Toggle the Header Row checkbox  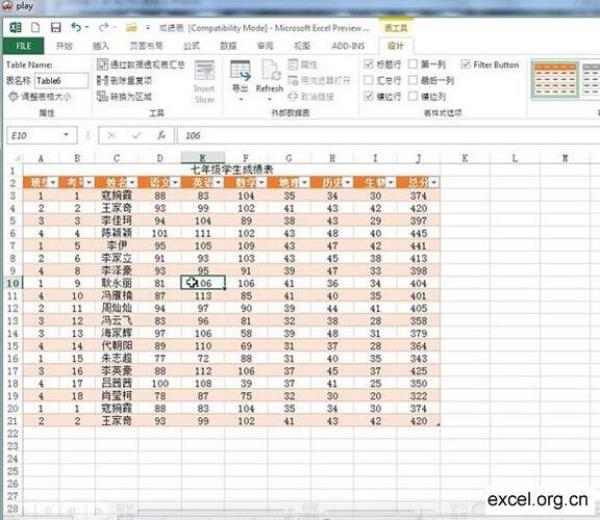tap(368, 64)
